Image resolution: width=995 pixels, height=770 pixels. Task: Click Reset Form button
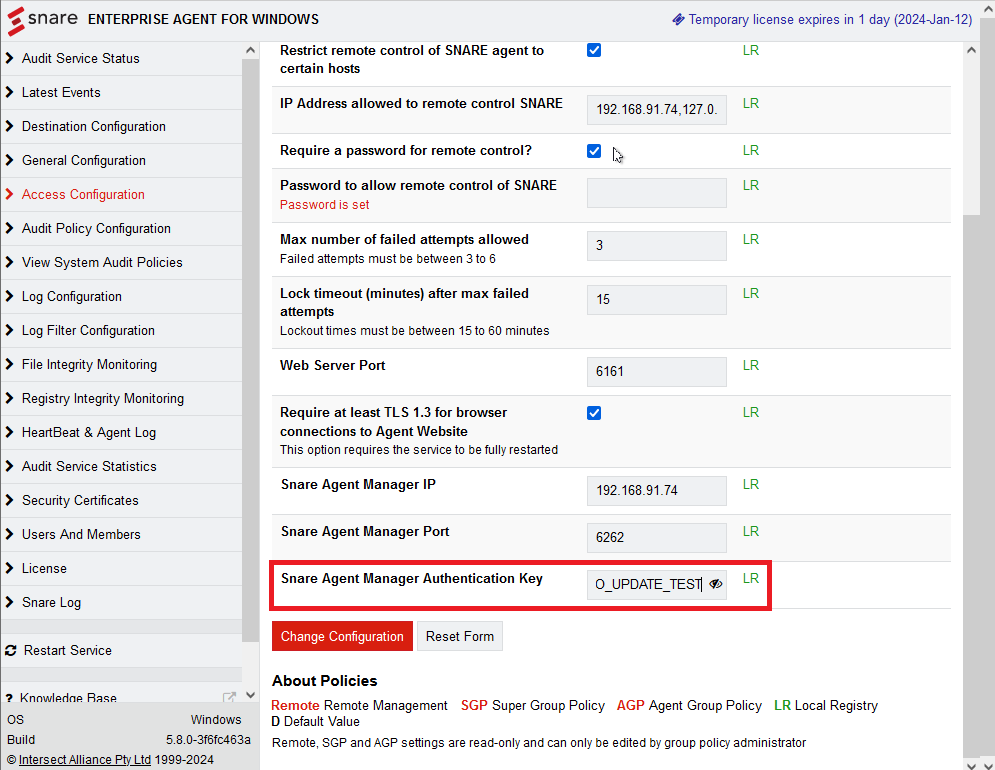(459, 636)
